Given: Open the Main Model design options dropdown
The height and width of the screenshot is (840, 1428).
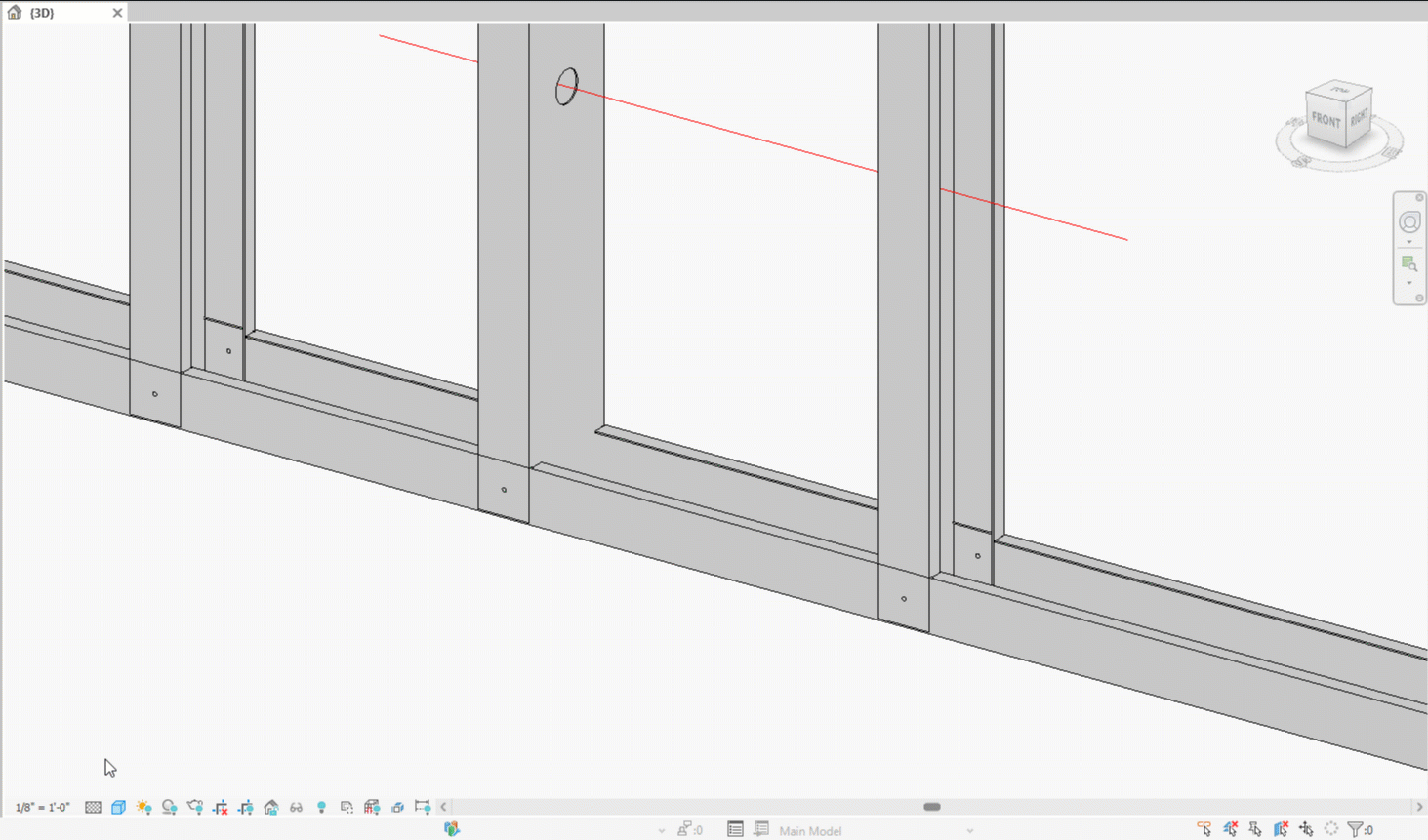Looking at the screenshot, I should 969,831.
